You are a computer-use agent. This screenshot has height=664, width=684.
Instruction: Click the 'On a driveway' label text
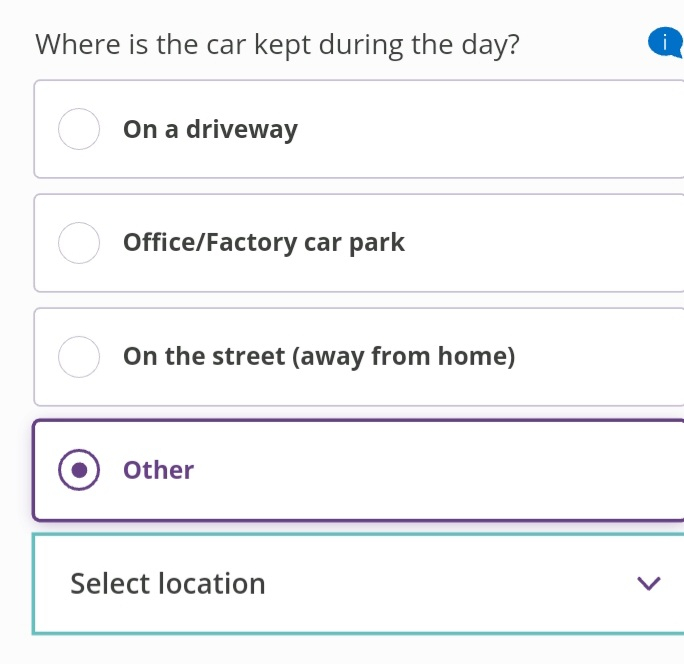click(210, 130)
